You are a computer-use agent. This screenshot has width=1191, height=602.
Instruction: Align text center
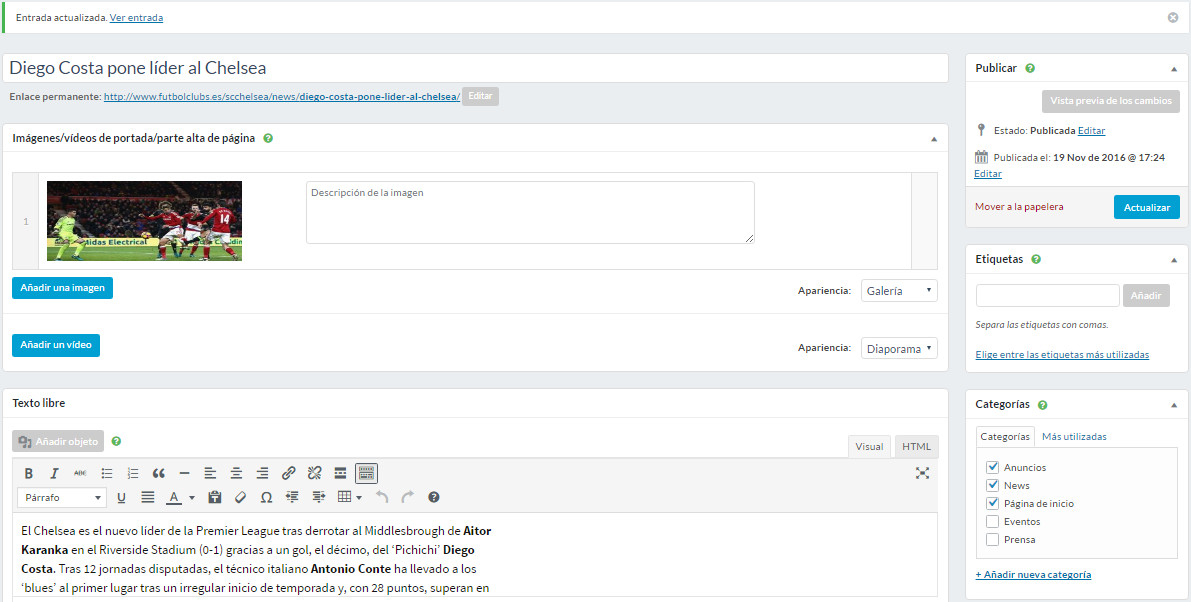tap(236, 474)
